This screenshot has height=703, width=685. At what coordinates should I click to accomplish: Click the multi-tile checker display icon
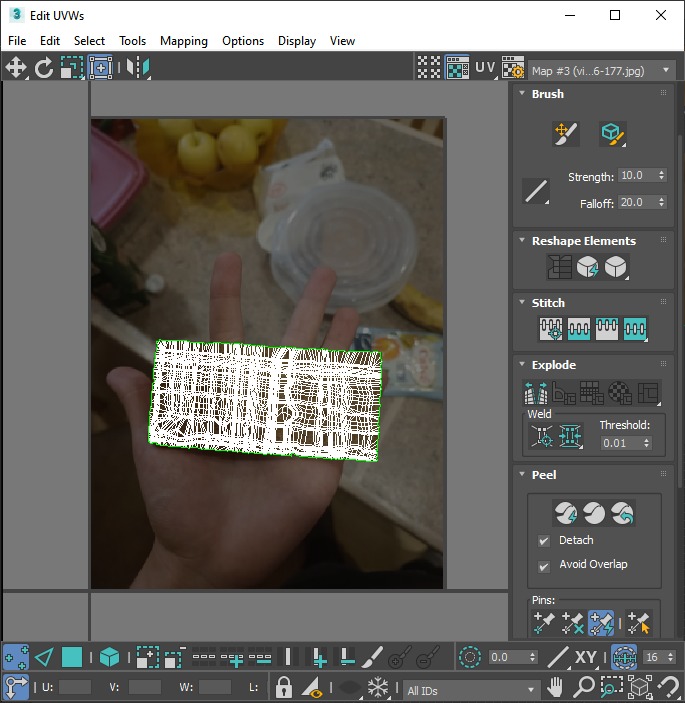[429, 68]
